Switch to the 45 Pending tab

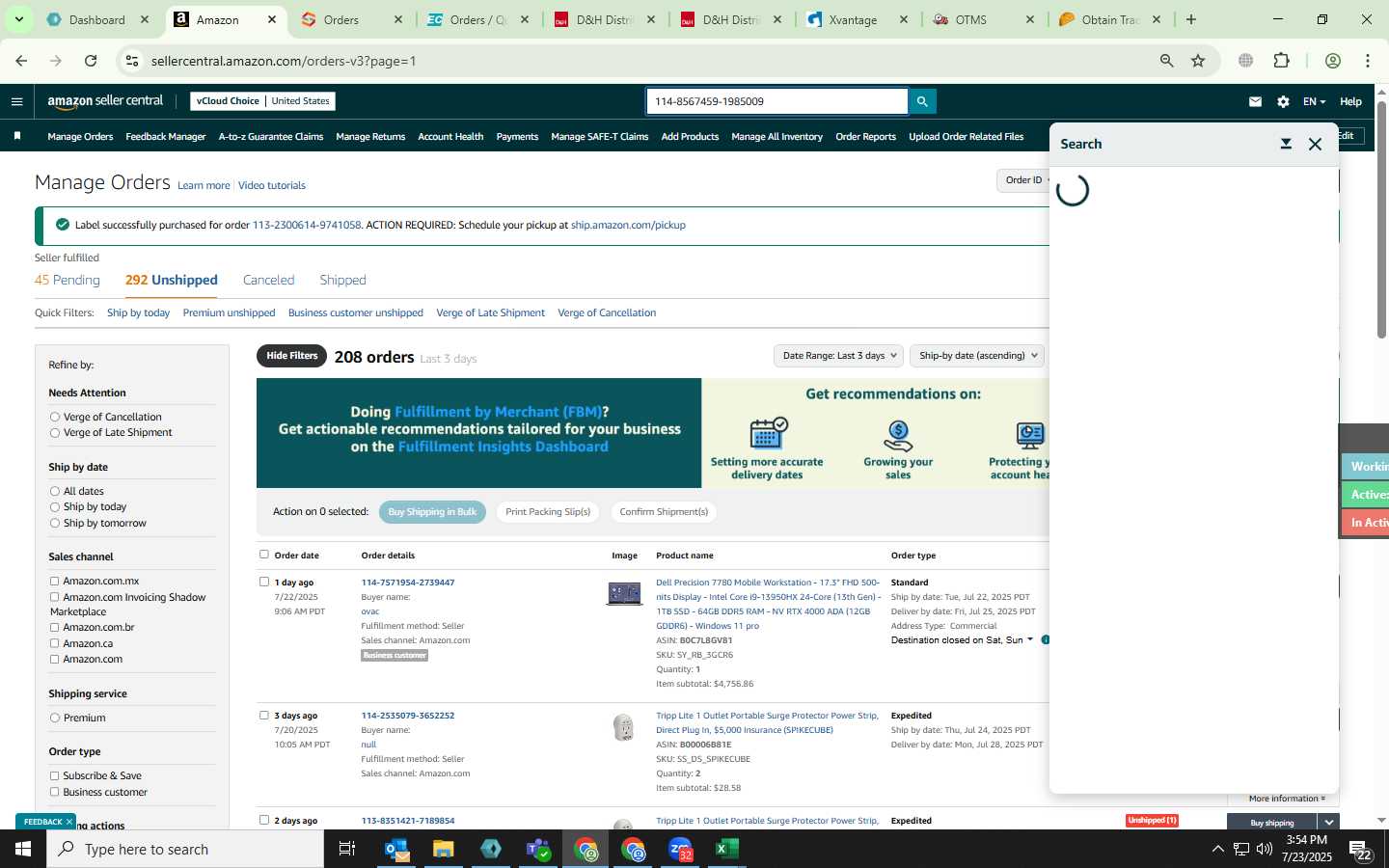(68, 280)
